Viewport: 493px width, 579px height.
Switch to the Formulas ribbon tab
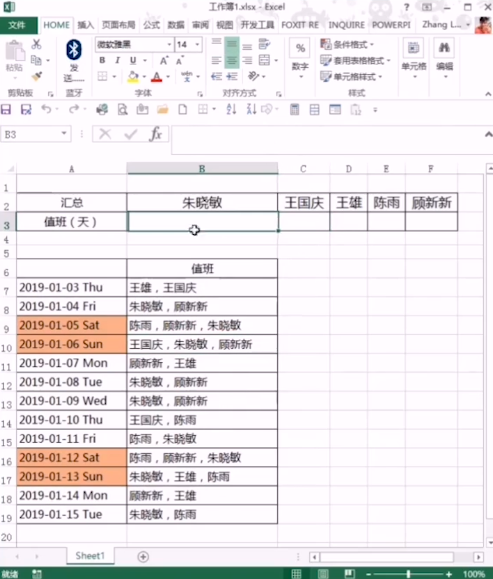tap(151, 25)
